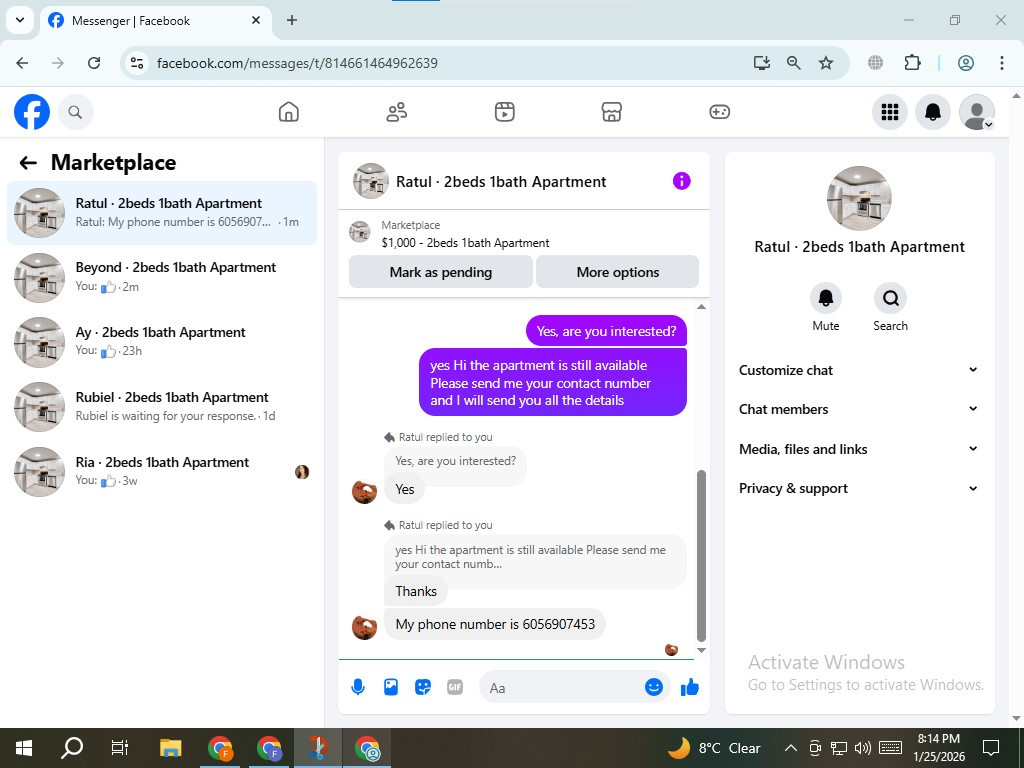The height and width of the screenshot is (768, 1024).
Task: Open the Beyond 2beds 1bath Apartment conversation
Action: (162, 278)
